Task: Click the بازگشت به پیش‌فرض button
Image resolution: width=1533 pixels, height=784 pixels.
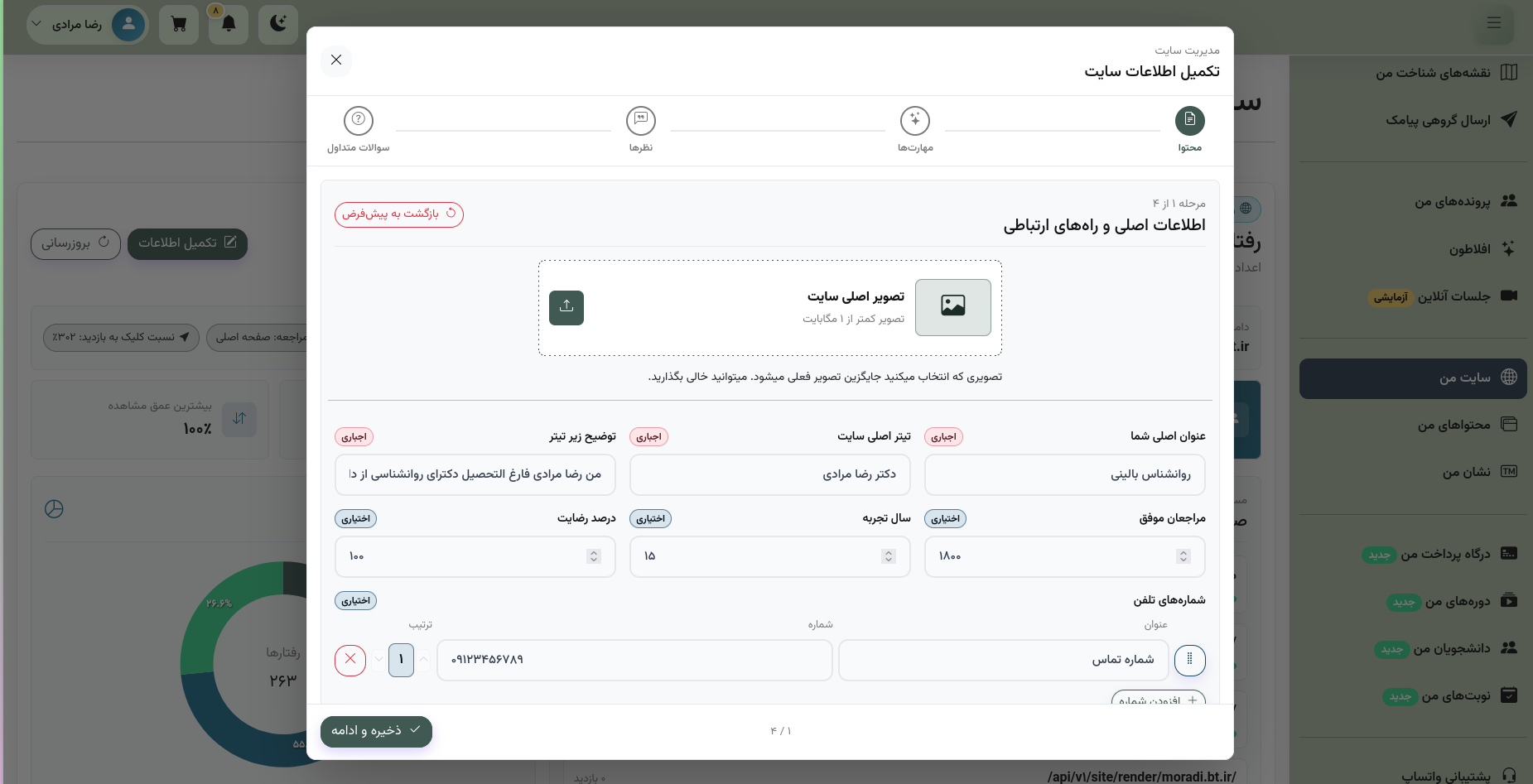Action: [399, 214]
